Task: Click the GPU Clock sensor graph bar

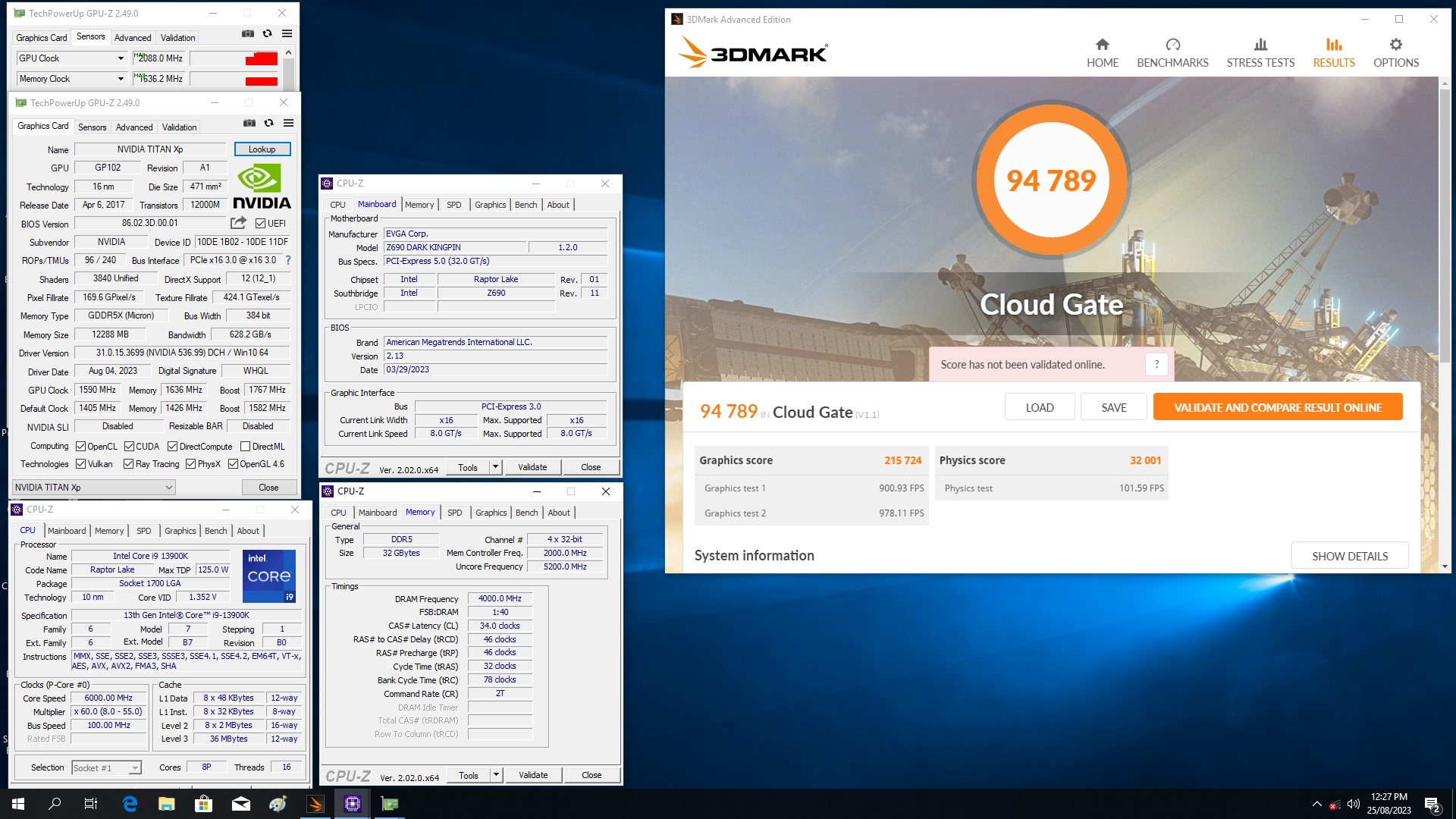Action: [235, 58]
